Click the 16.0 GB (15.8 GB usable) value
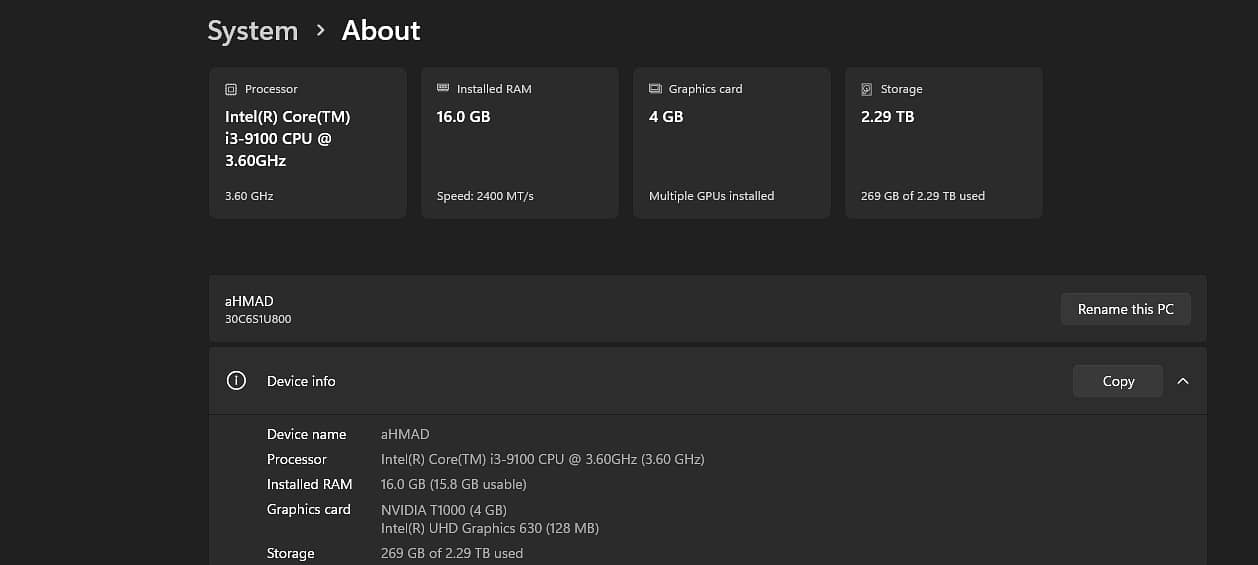 (x=454, y=484)
